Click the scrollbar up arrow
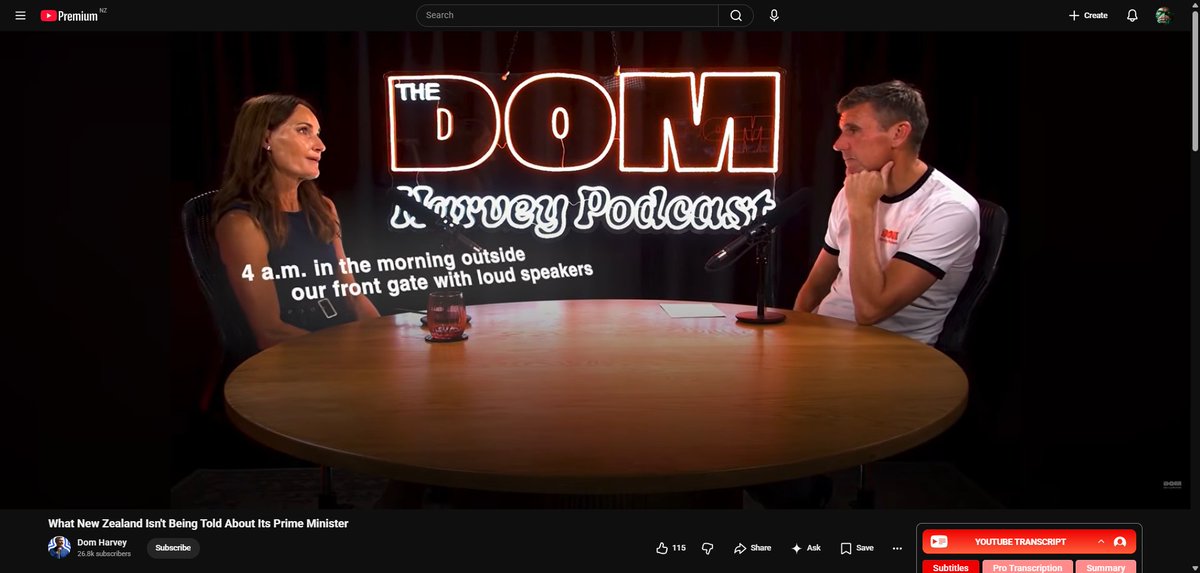Screen dimensions: 1200x573 [x=1193, y=7]
